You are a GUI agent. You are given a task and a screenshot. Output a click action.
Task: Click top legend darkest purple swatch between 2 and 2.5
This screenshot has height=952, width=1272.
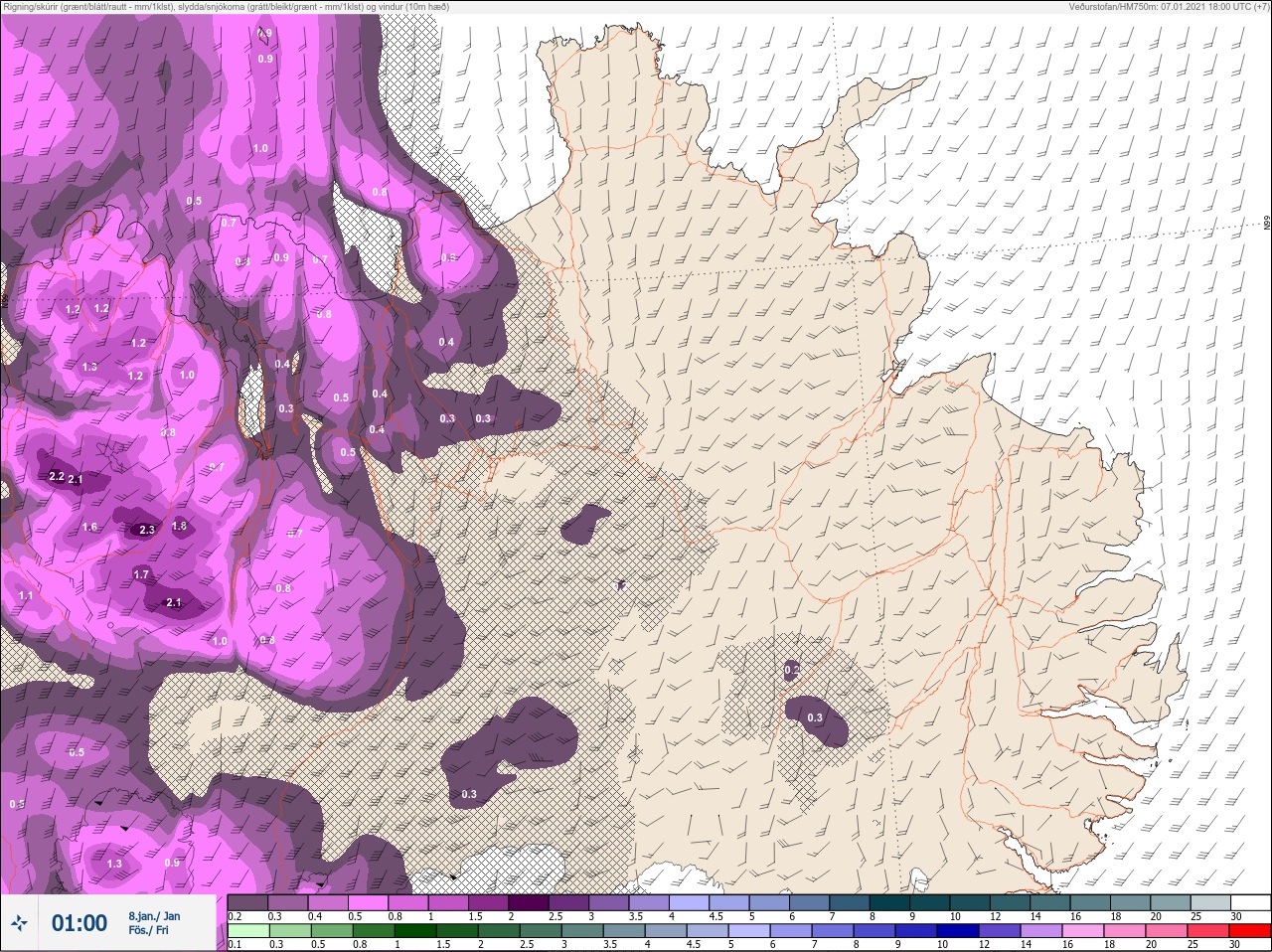(x=529, y=903)
